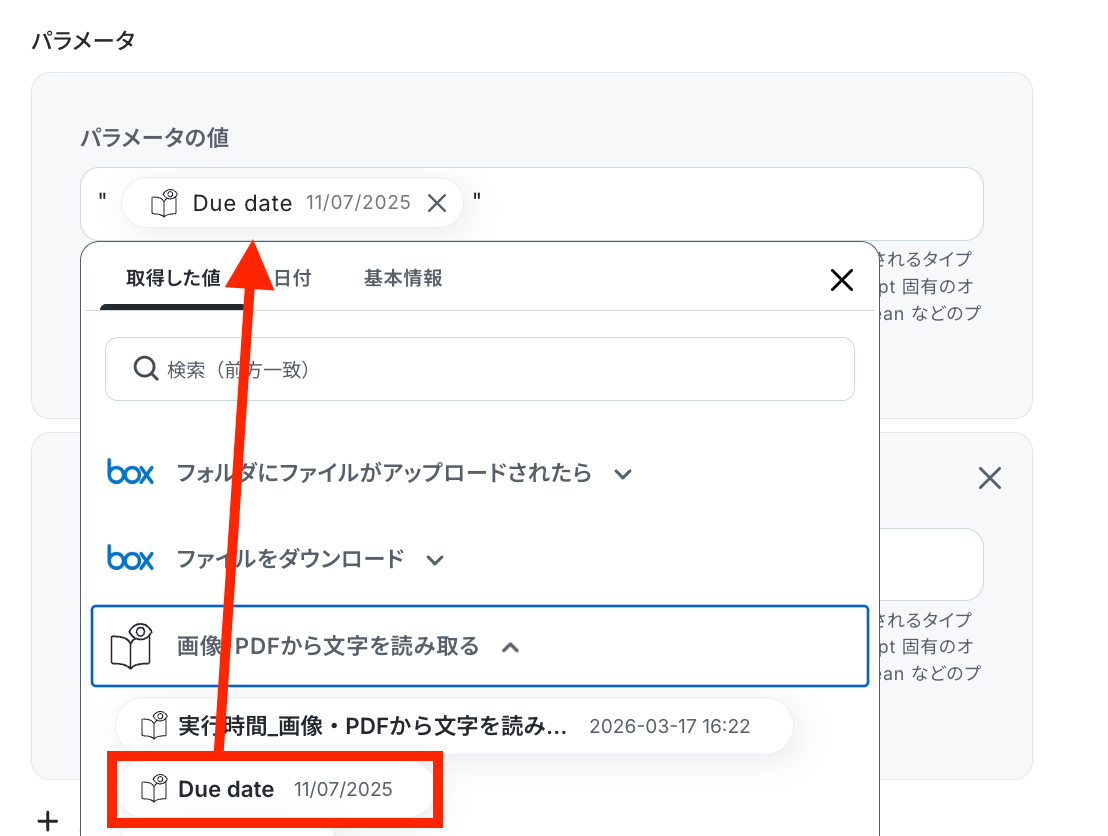1108x836 pixels.
Task: Collapse 画像・PDFから文字を読み取る chevron
Action: click(x=510, y=647)
